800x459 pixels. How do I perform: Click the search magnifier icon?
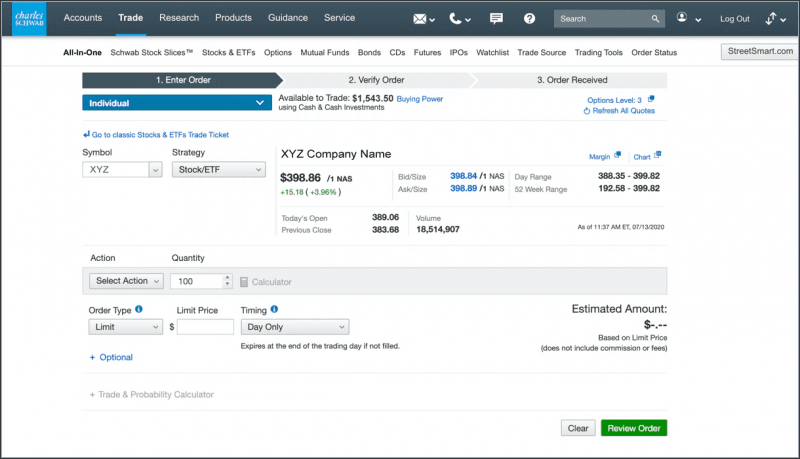pos(655,19)
